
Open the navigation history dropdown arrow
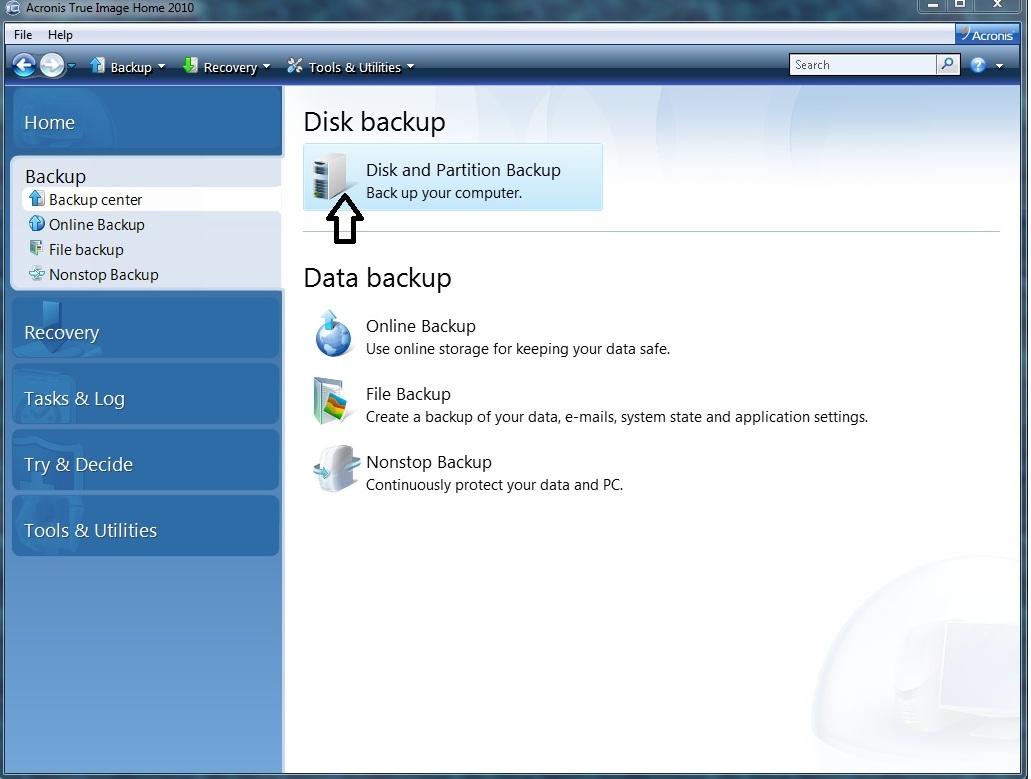coord(72,66)
